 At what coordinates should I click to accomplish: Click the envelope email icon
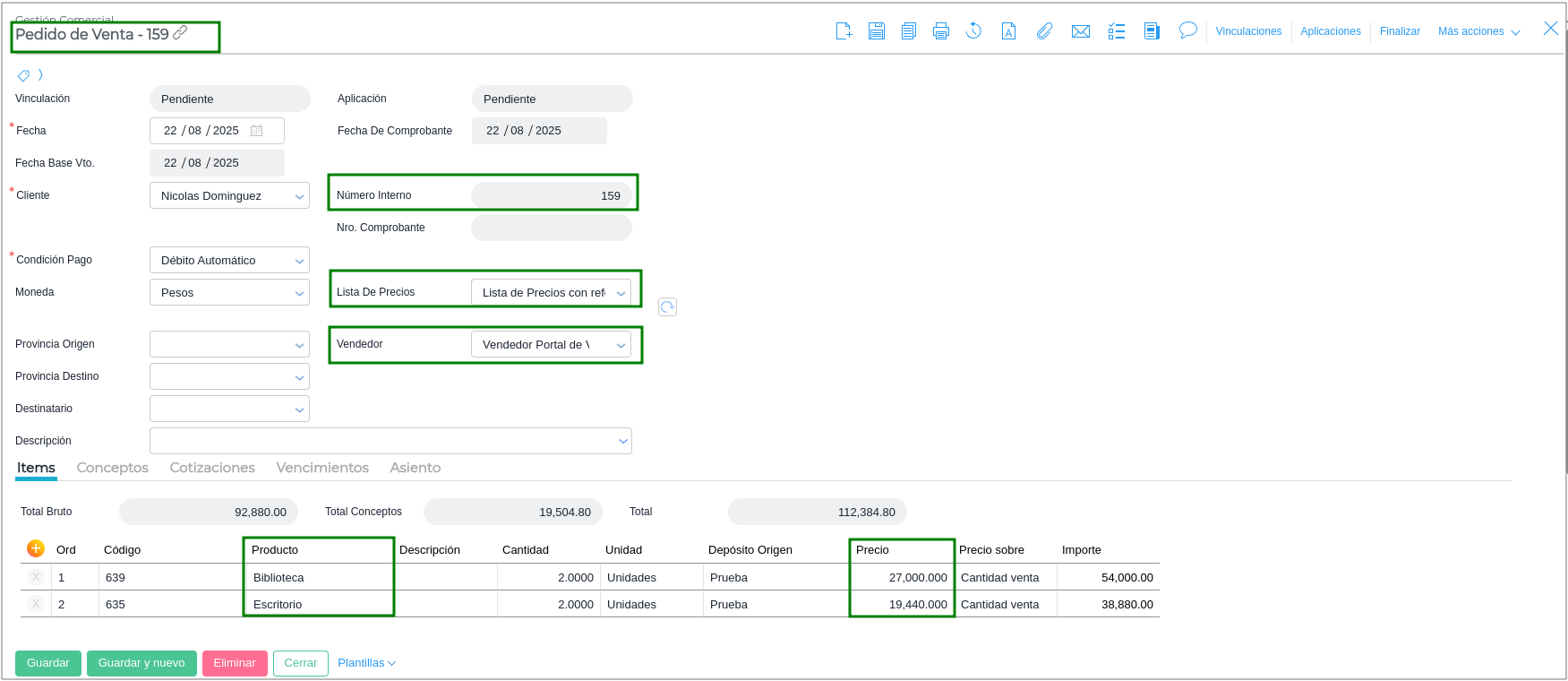click(1081, 31)
